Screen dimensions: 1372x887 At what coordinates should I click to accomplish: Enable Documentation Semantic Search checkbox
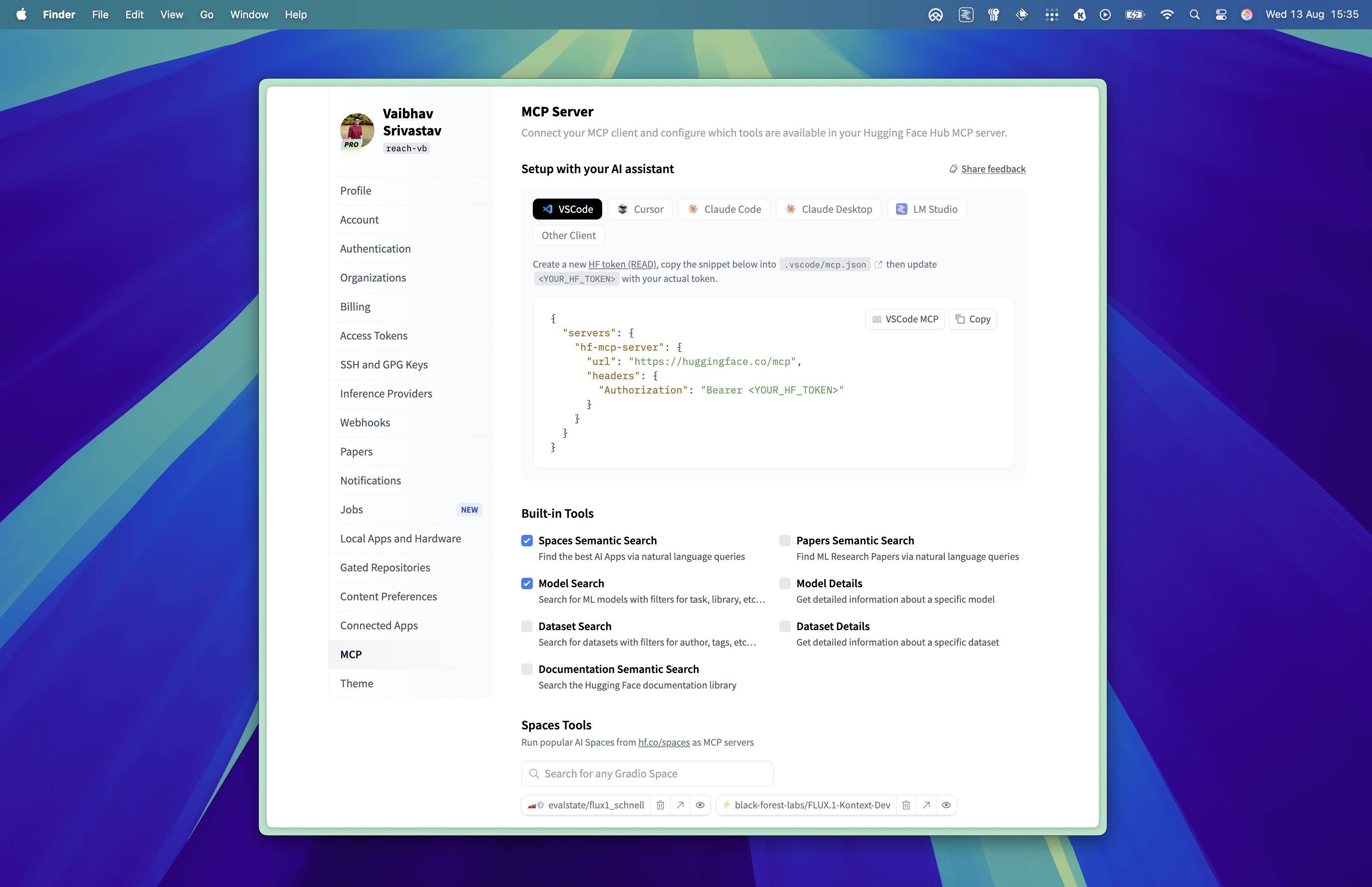(x=527, y=669)
